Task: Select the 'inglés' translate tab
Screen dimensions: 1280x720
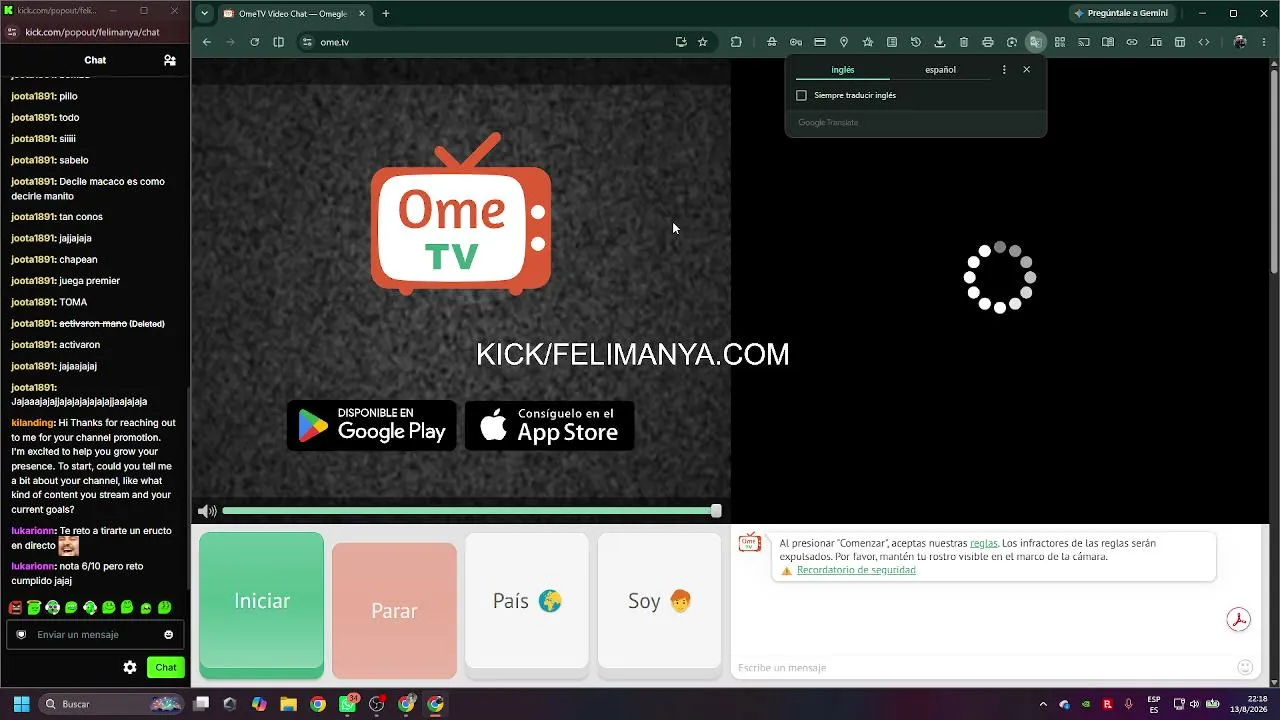Action: (843, 70)
